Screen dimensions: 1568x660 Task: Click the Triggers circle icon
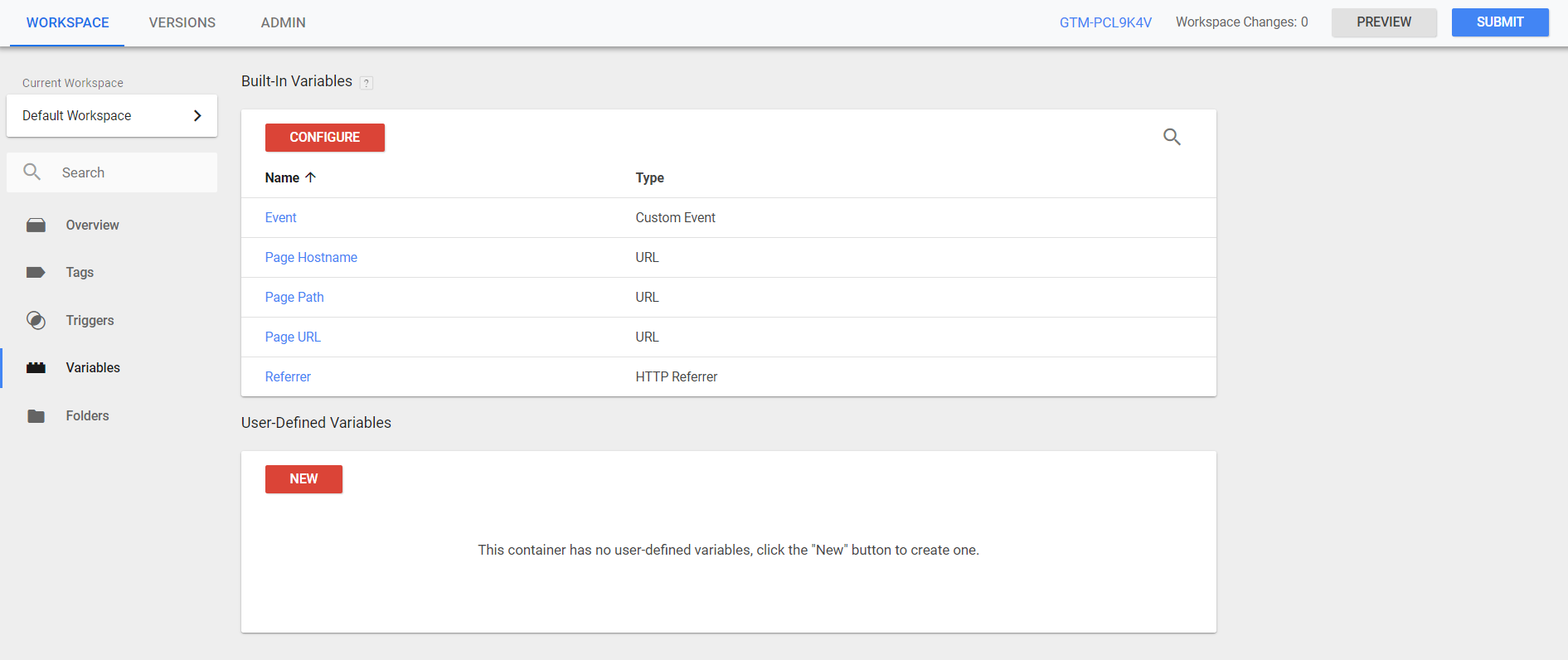pyautogui.click(x=36, y=321)
